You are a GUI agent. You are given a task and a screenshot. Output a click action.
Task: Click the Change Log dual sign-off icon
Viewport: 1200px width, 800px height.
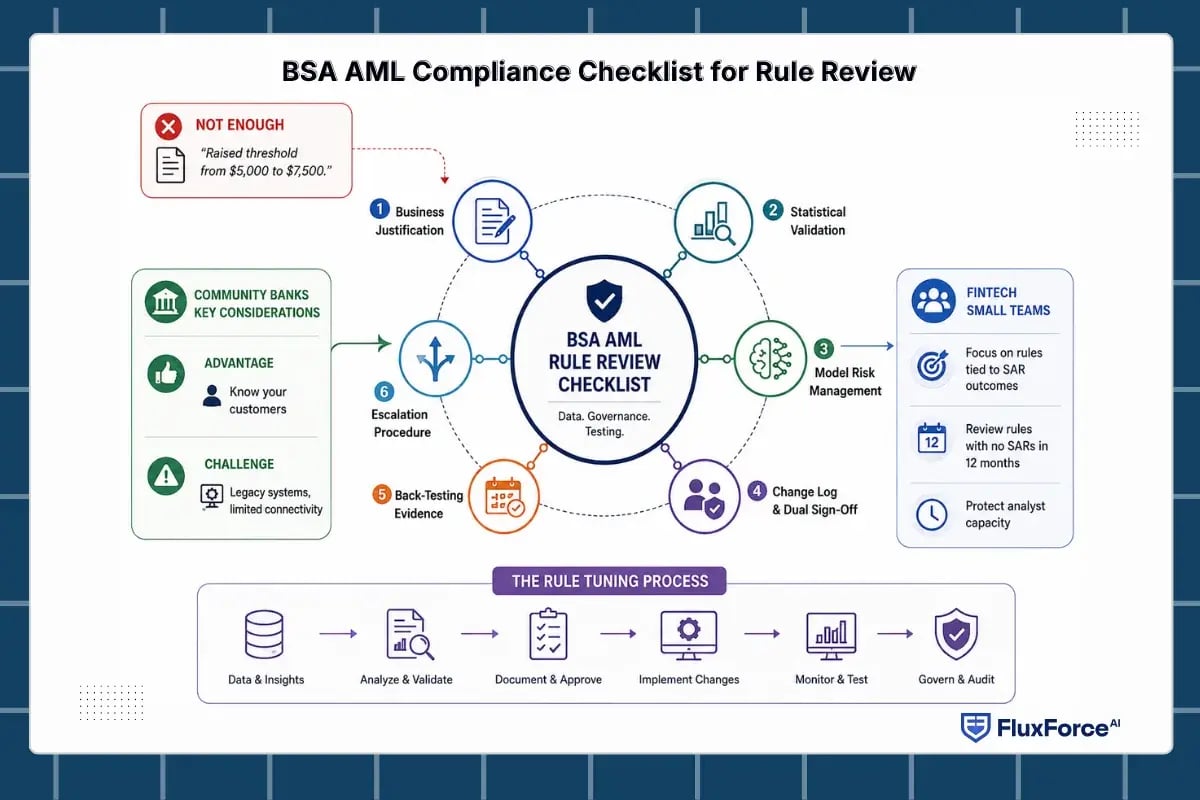coord(703,496)
